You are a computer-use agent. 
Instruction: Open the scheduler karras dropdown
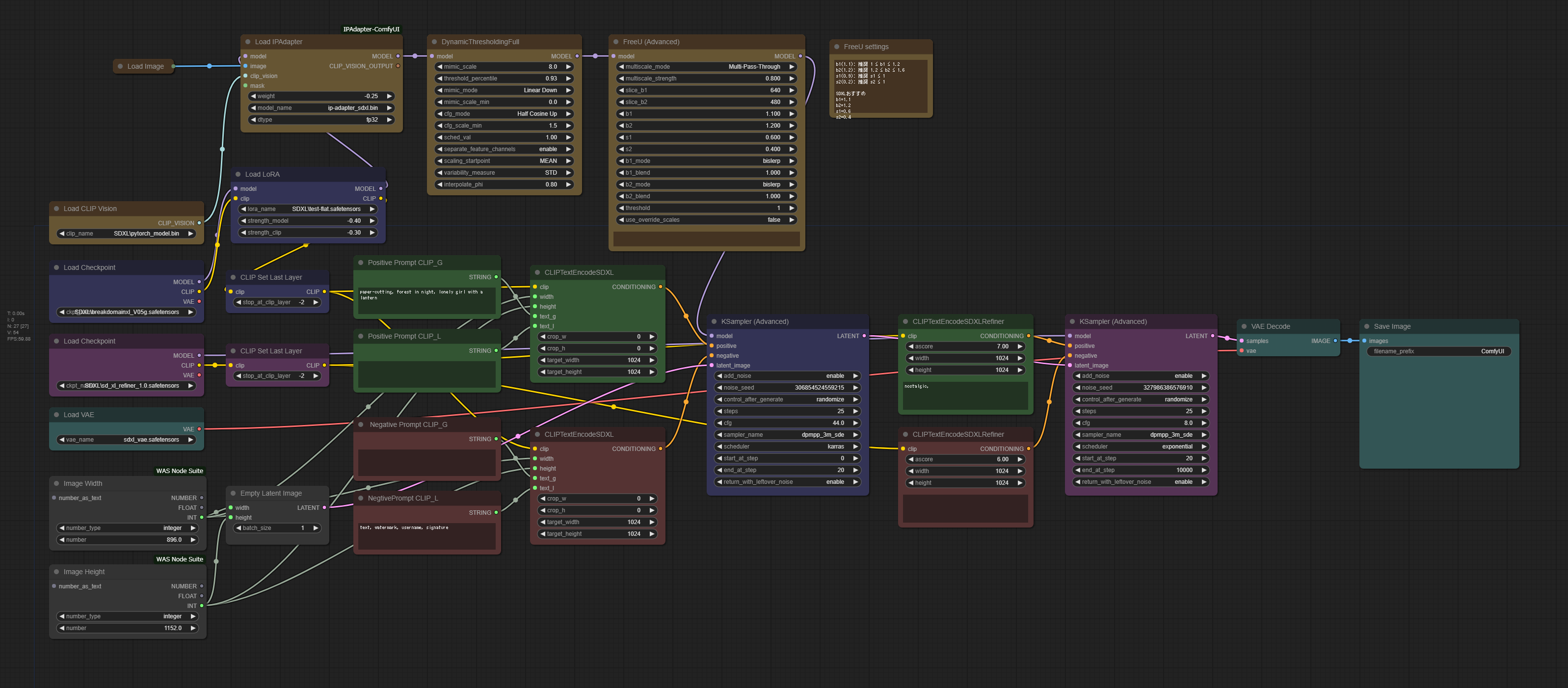click(787, 446)
